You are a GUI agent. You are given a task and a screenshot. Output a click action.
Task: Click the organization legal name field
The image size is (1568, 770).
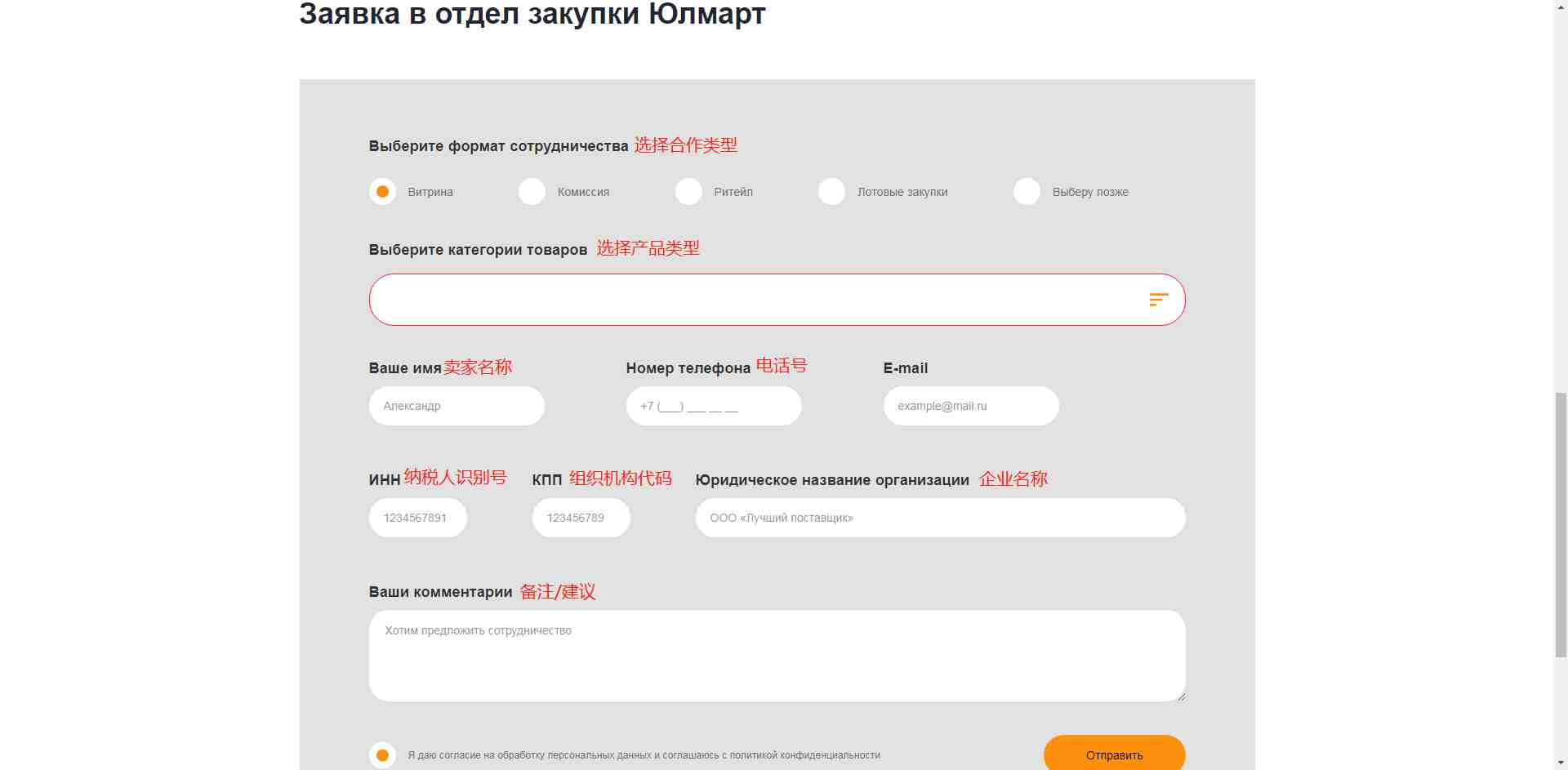coord(940,518)
